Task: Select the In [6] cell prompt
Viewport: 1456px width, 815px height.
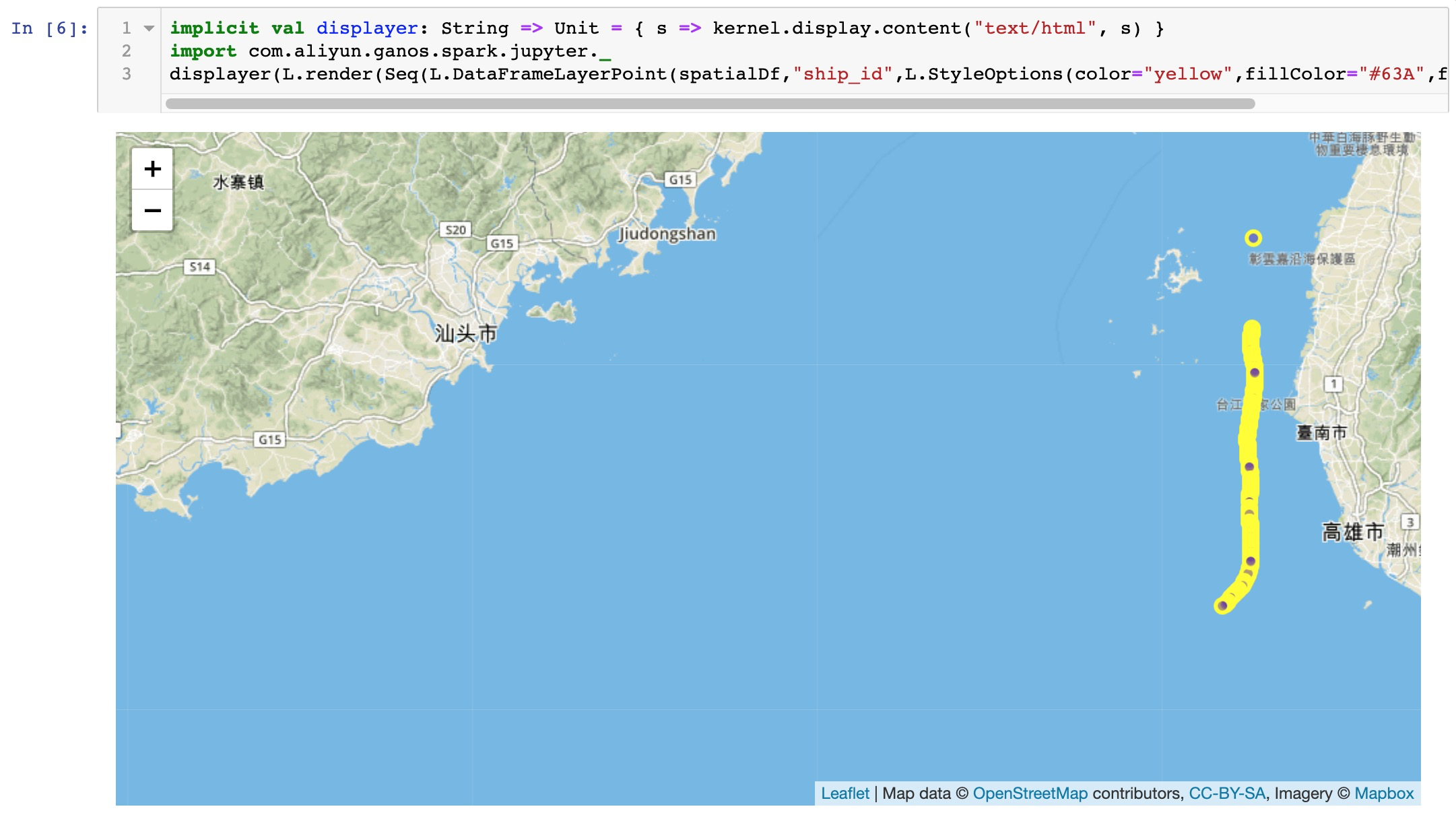Action: coord(49,28)
